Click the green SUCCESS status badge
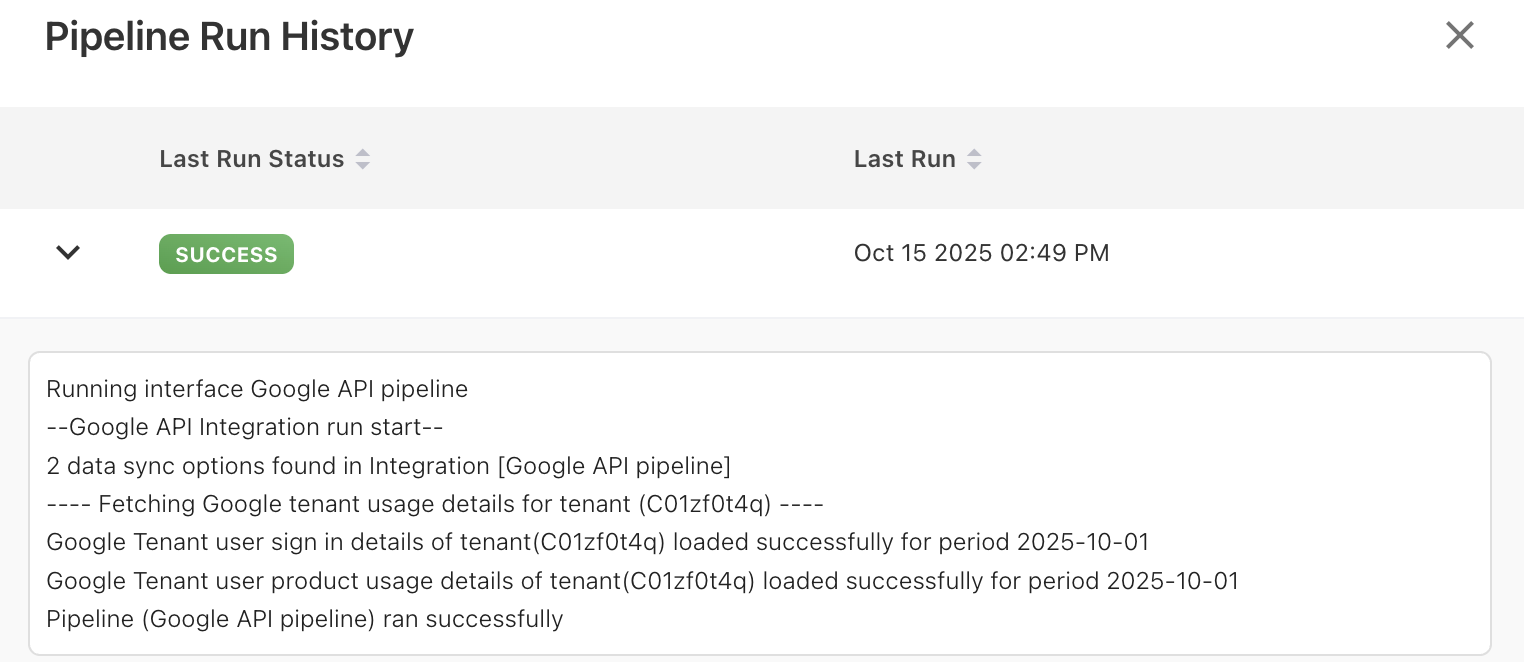1524x662 pixels. point(226,254)
